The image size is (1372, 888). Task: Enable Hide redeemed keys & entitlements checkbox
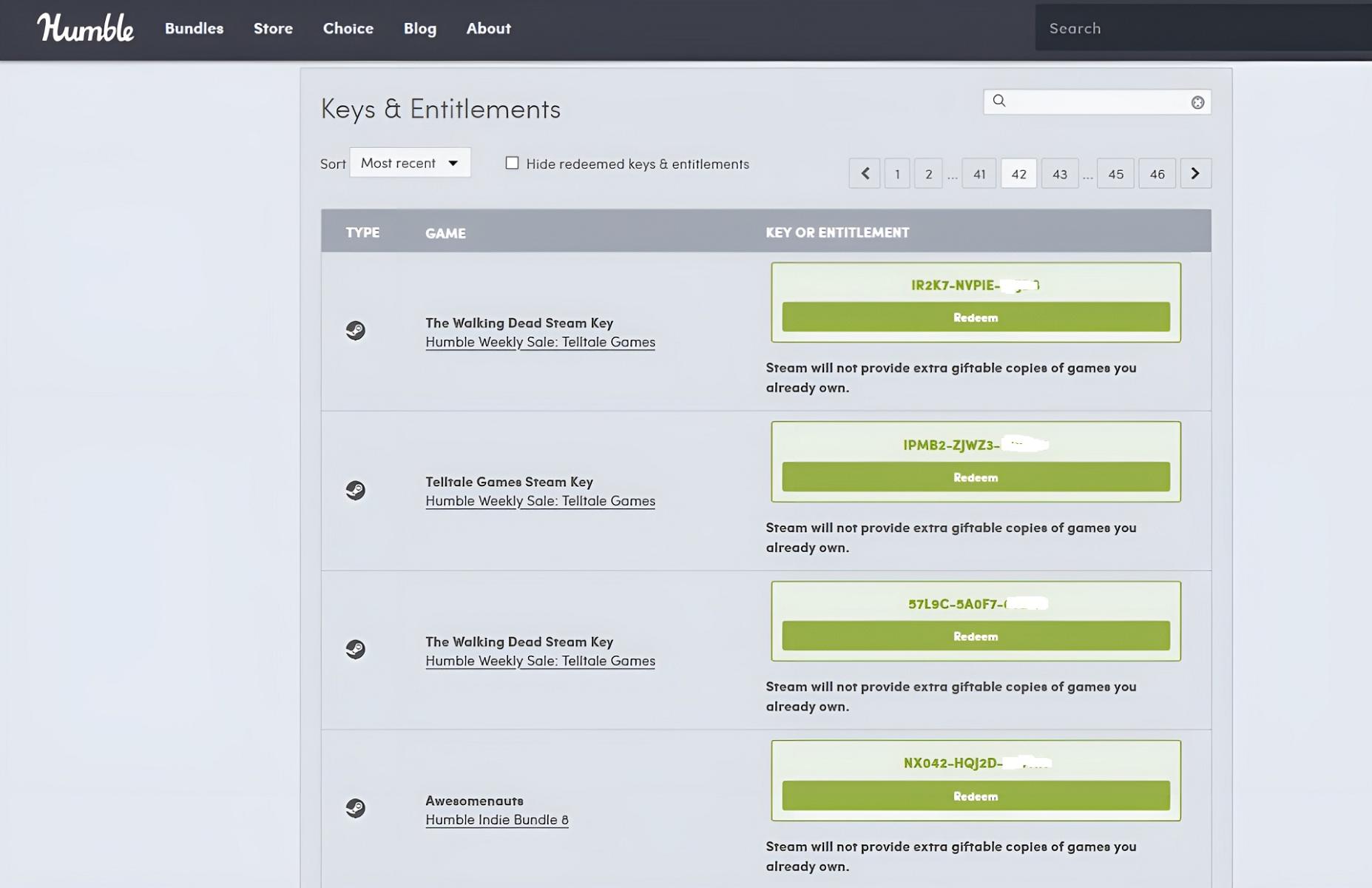pos(512,163)
